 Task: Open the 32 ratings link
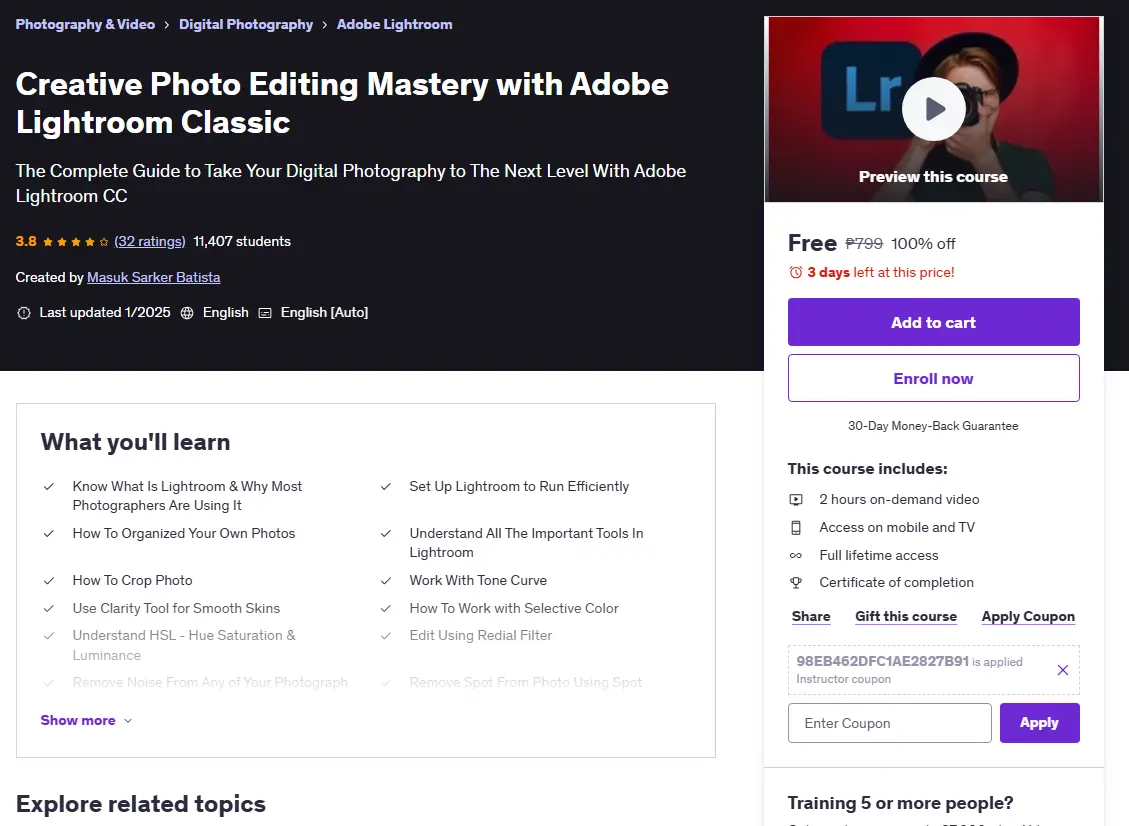(x=150, y=241)
